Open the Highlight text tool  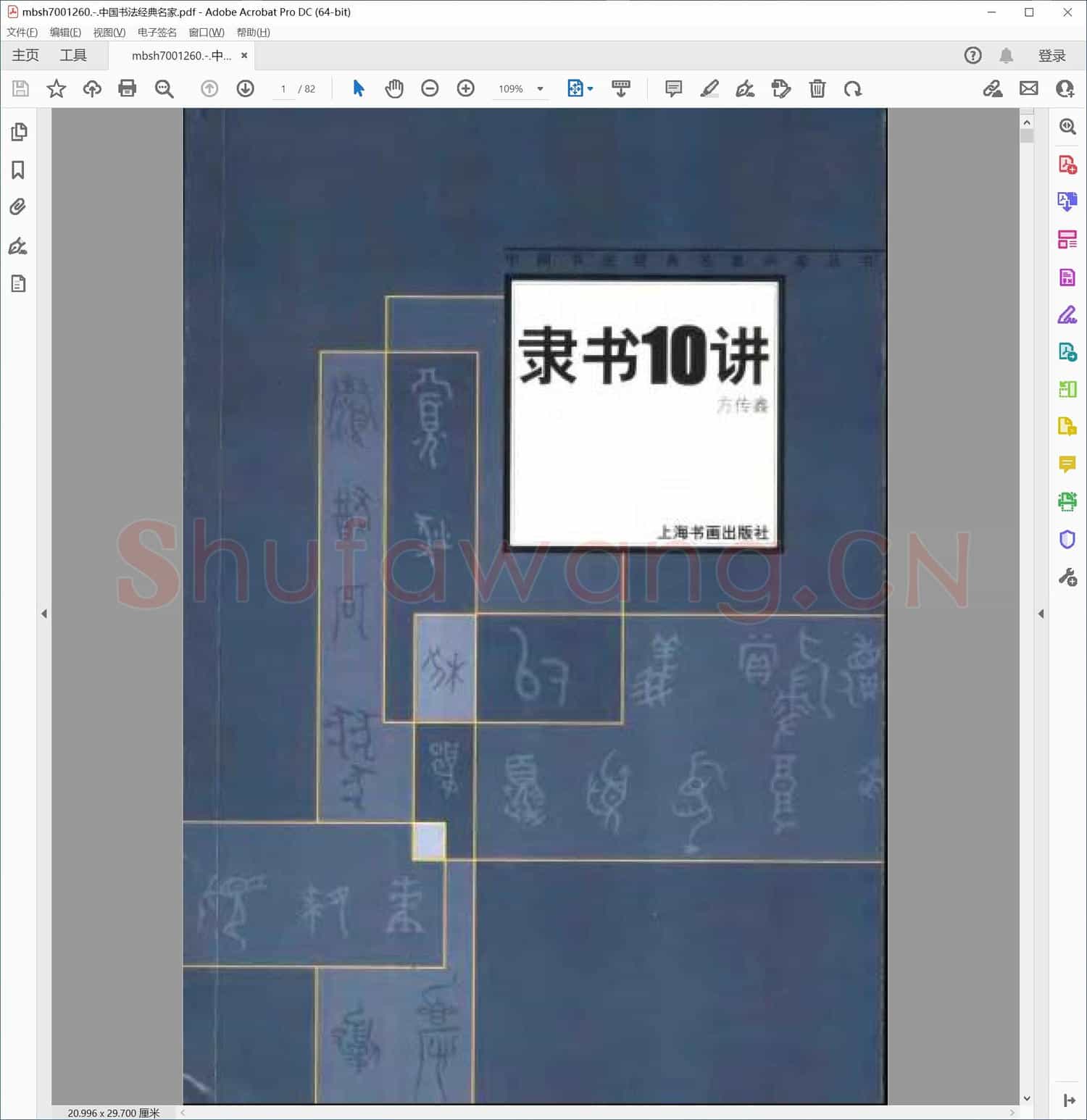point(709,88)
